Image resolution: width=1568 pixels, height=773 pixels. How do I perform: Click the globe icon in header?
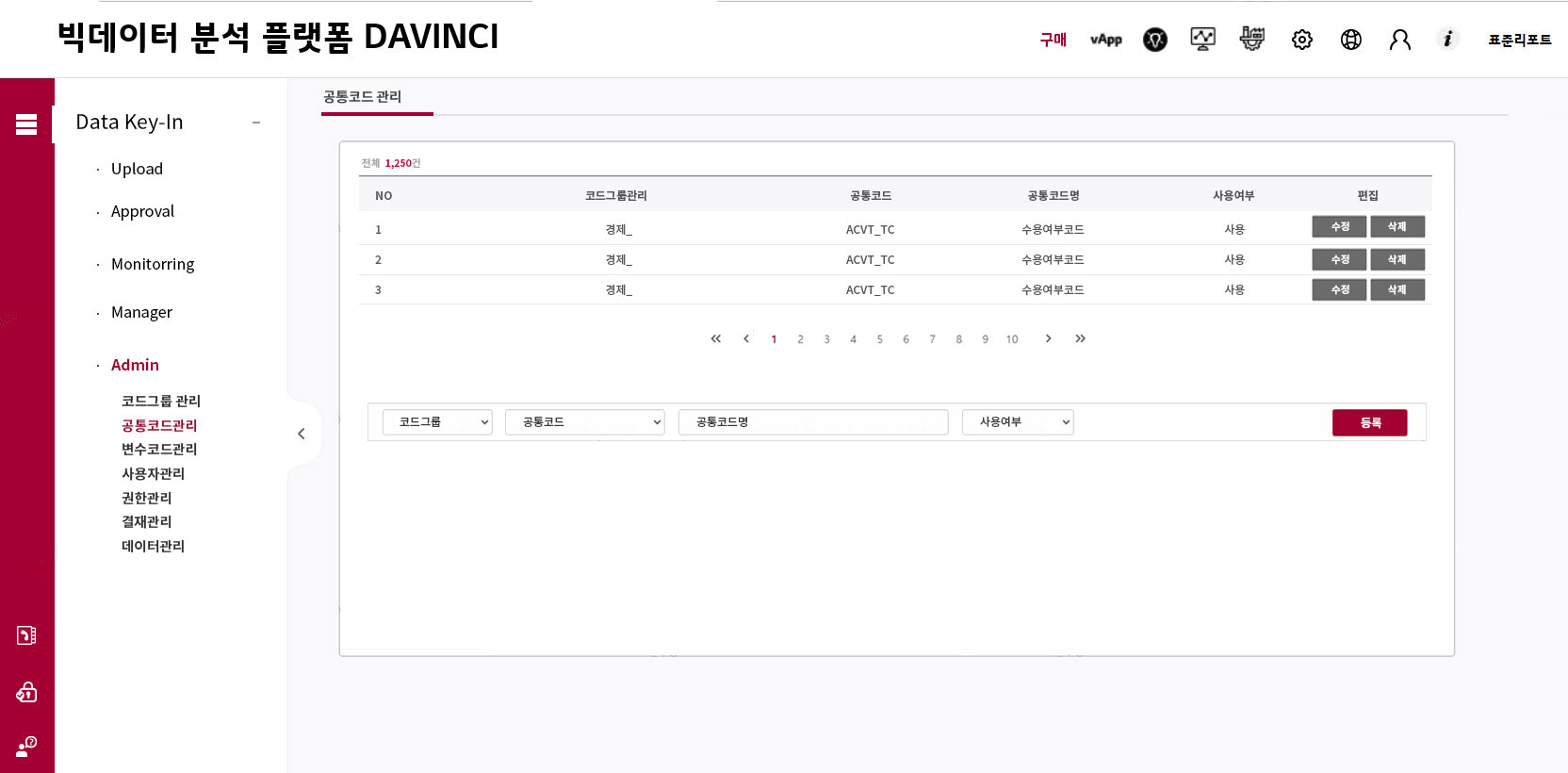[x=1350, y=40]
